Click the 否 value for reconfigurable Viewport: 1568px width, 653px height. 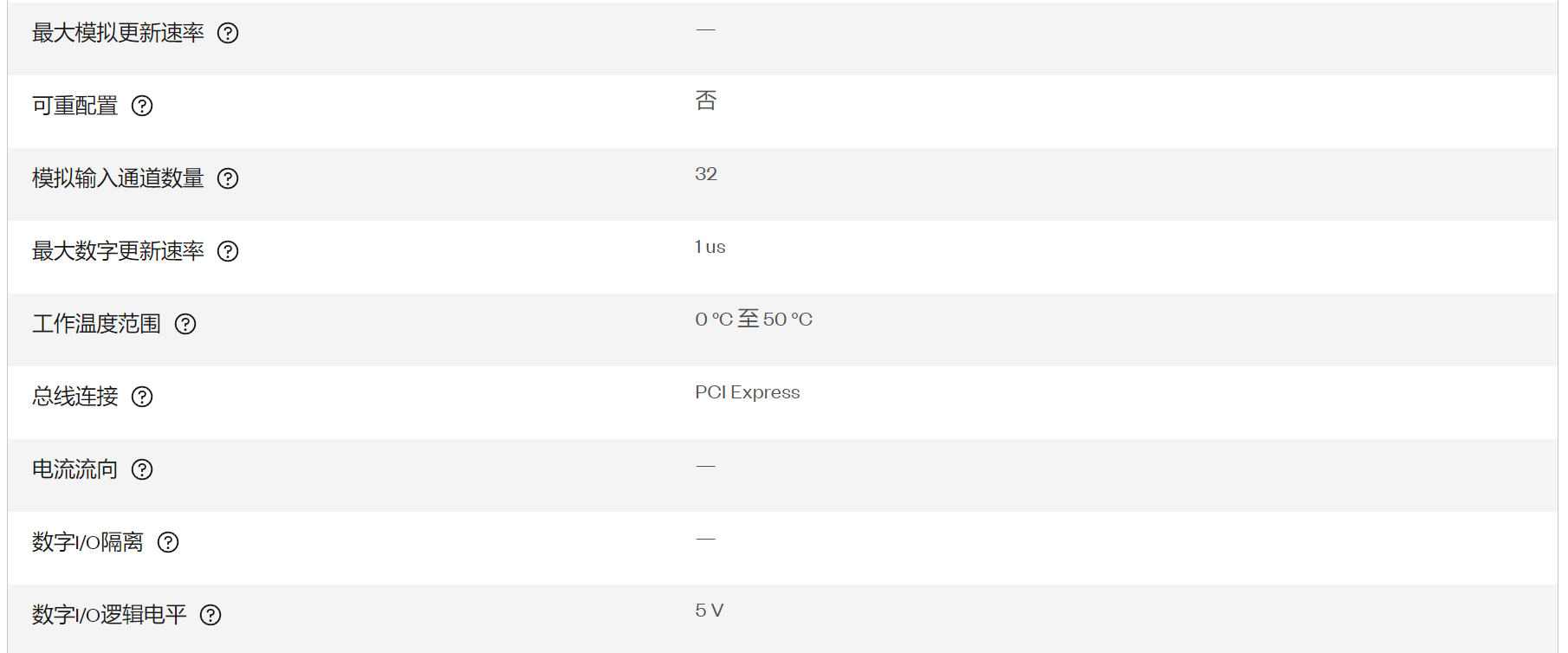tap(706, 100)
